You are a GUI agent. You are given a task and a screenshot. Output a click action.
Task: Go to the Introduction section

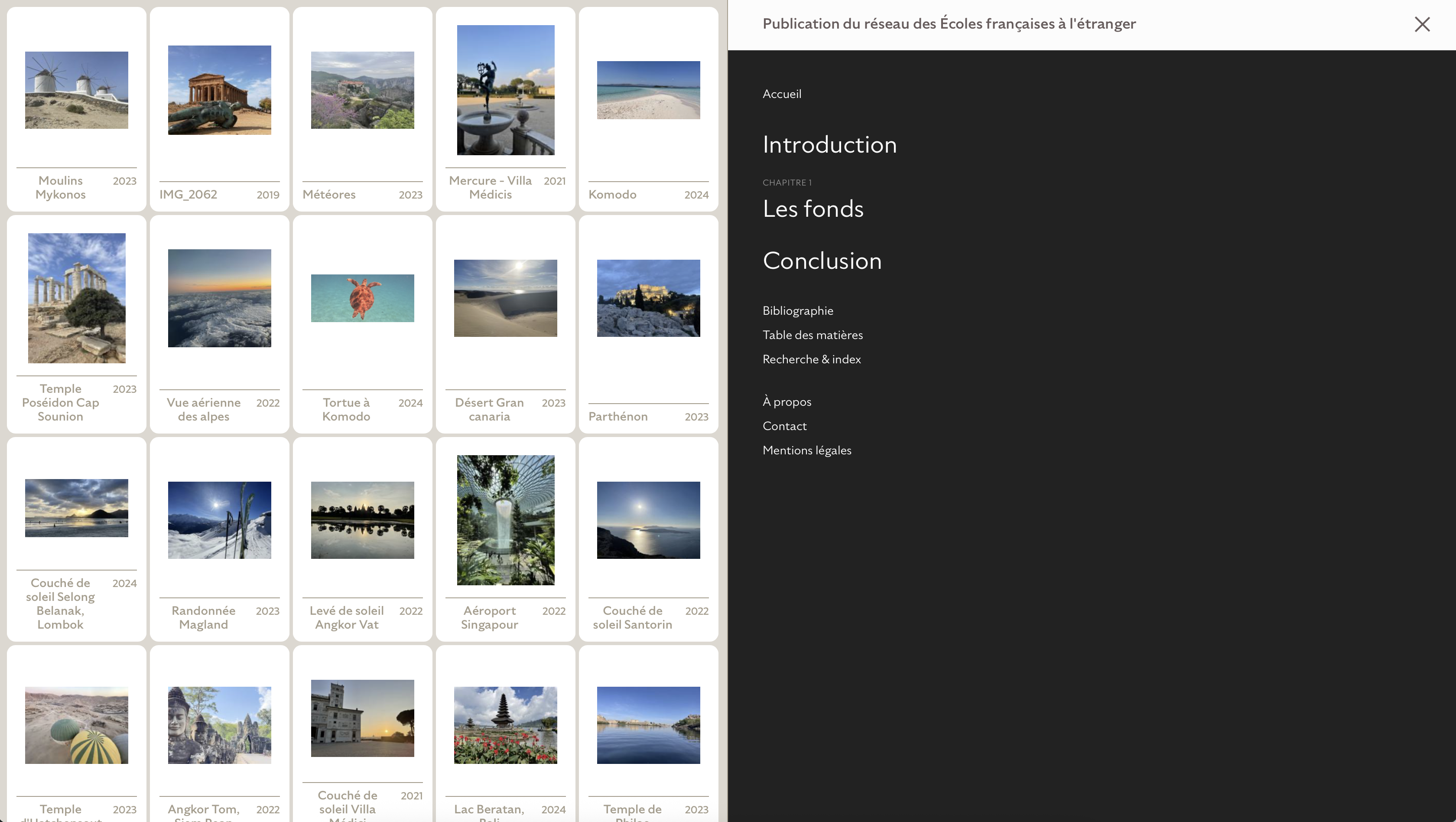tap(829, 145)
